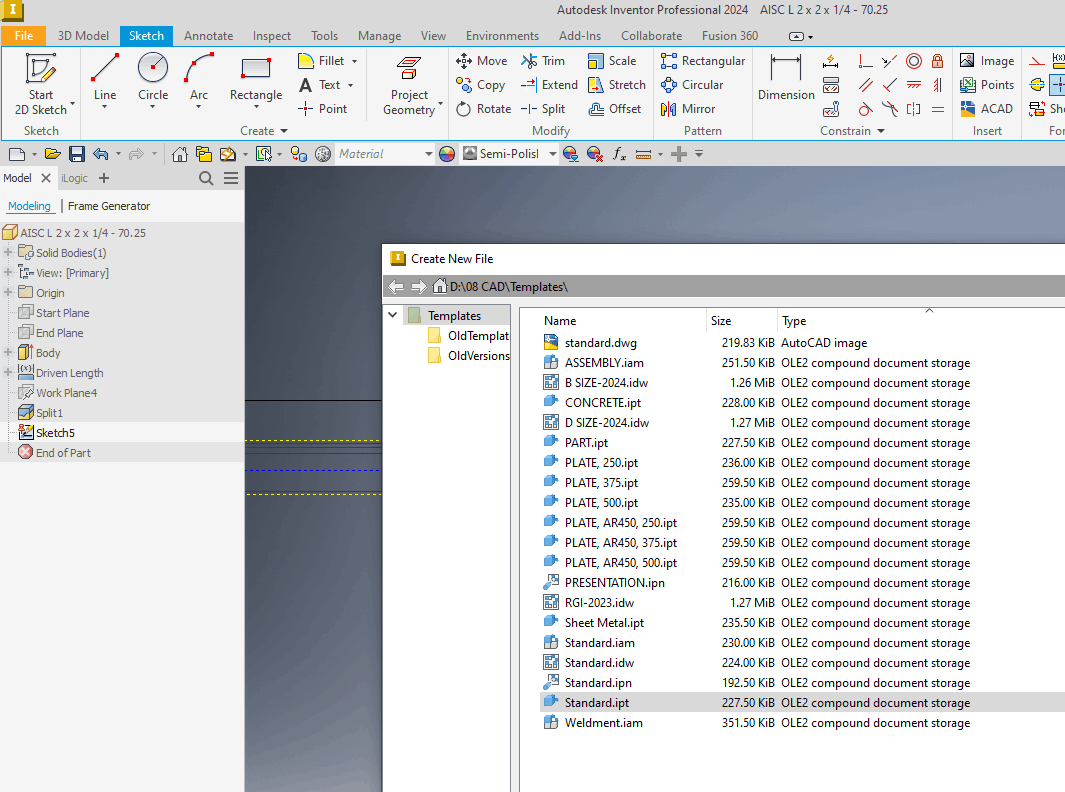The height and width of the screenshot is (792, 1065).
Task: Apply the Equal constraint
Action: pyautogui.click(x=937, y=109)
